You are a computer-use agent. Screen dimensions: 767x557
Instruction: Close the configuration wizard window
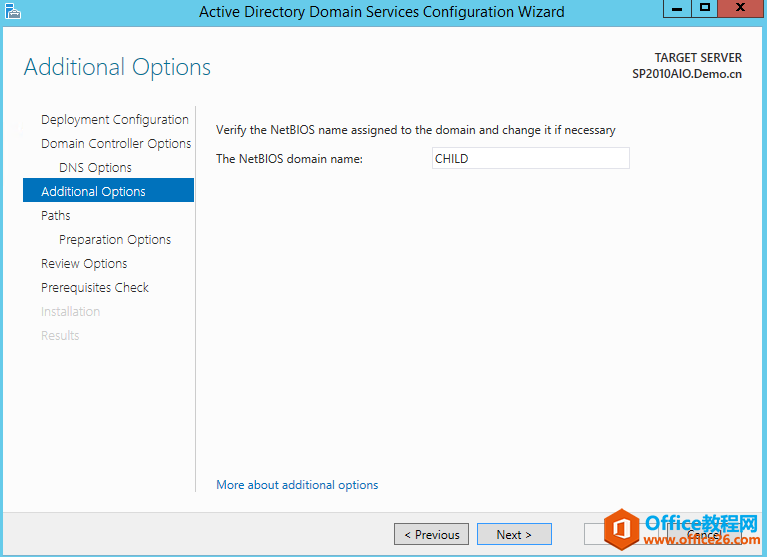pyautogui.click(x=741, y=9)
